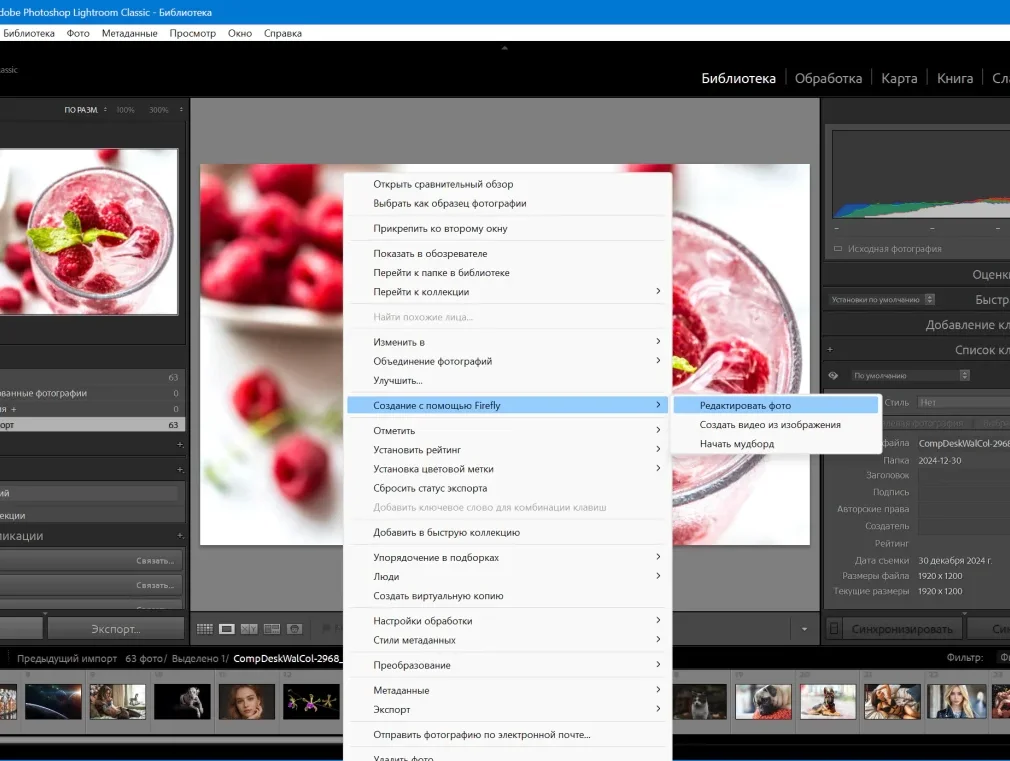Click the sync toggle icon beside Синхронизировать

[834, 629]
